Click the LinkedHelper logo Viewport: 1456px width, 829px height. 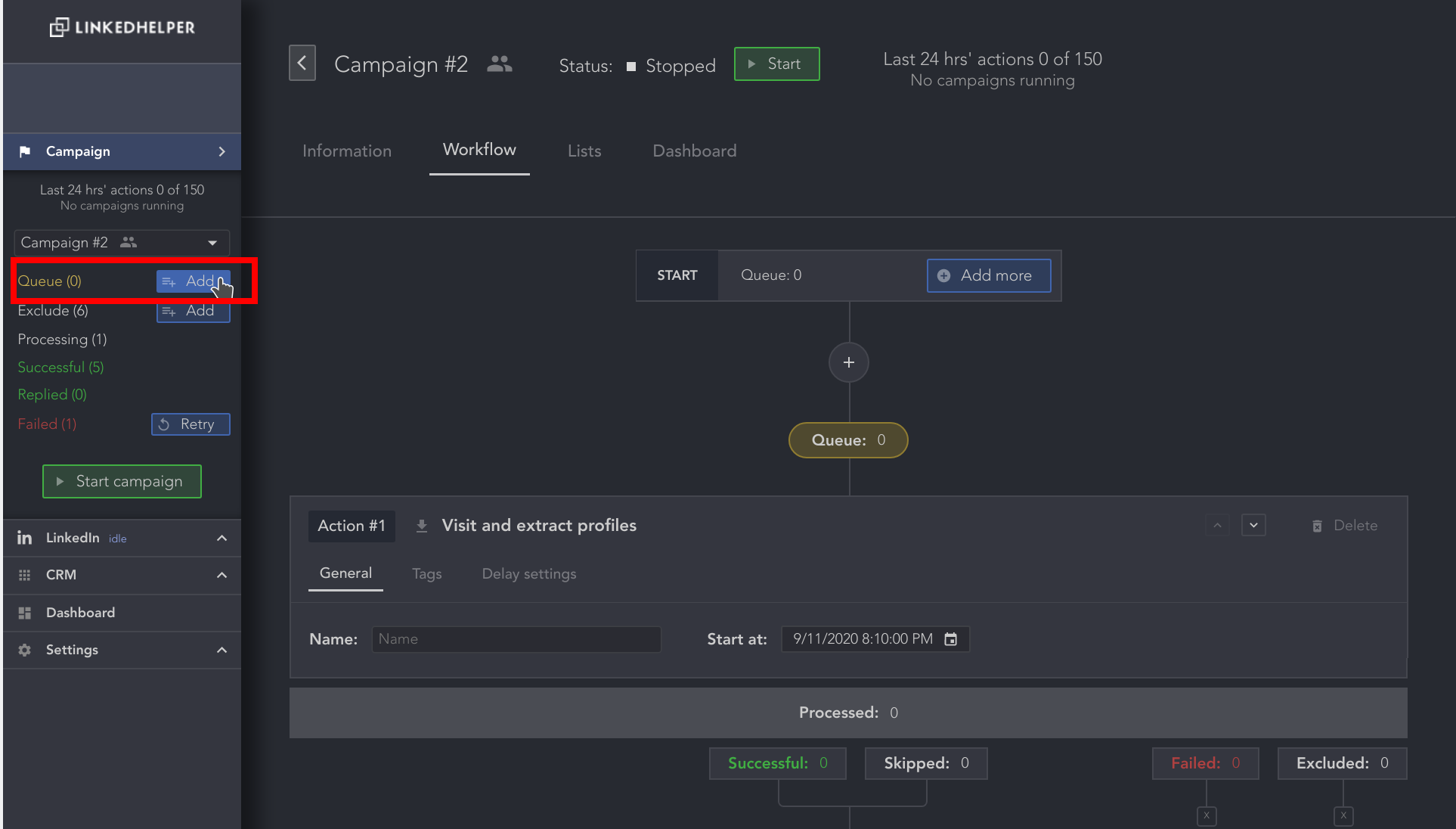pyautogui.click(x=122, y=28)
